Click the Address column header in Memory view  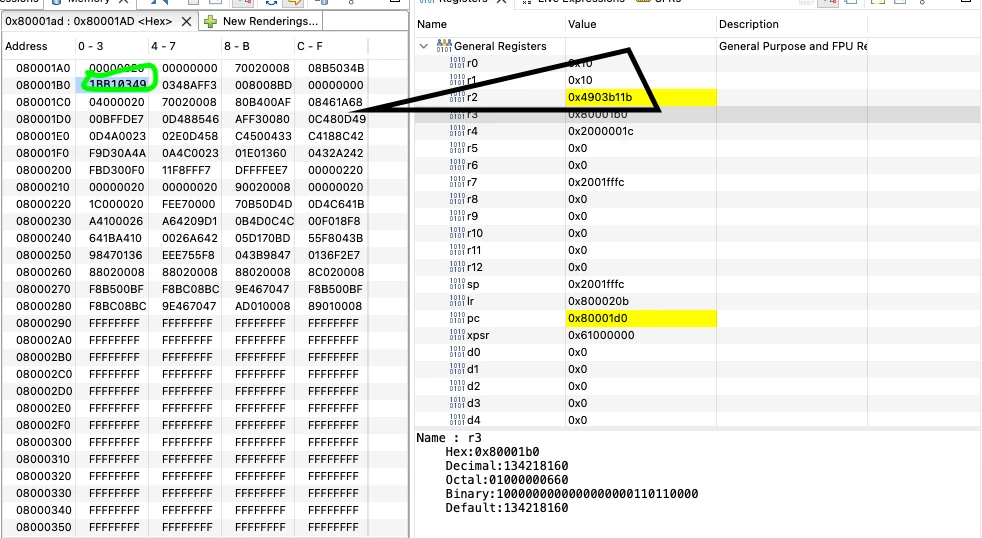click(26, 46)
